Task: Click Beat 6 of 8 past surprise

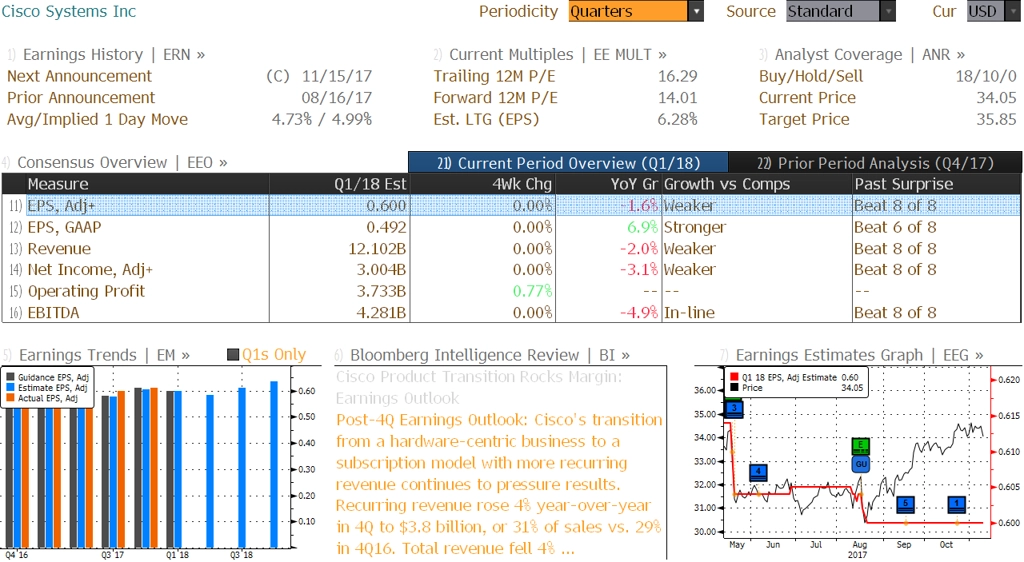Action: tap(895, 227)
